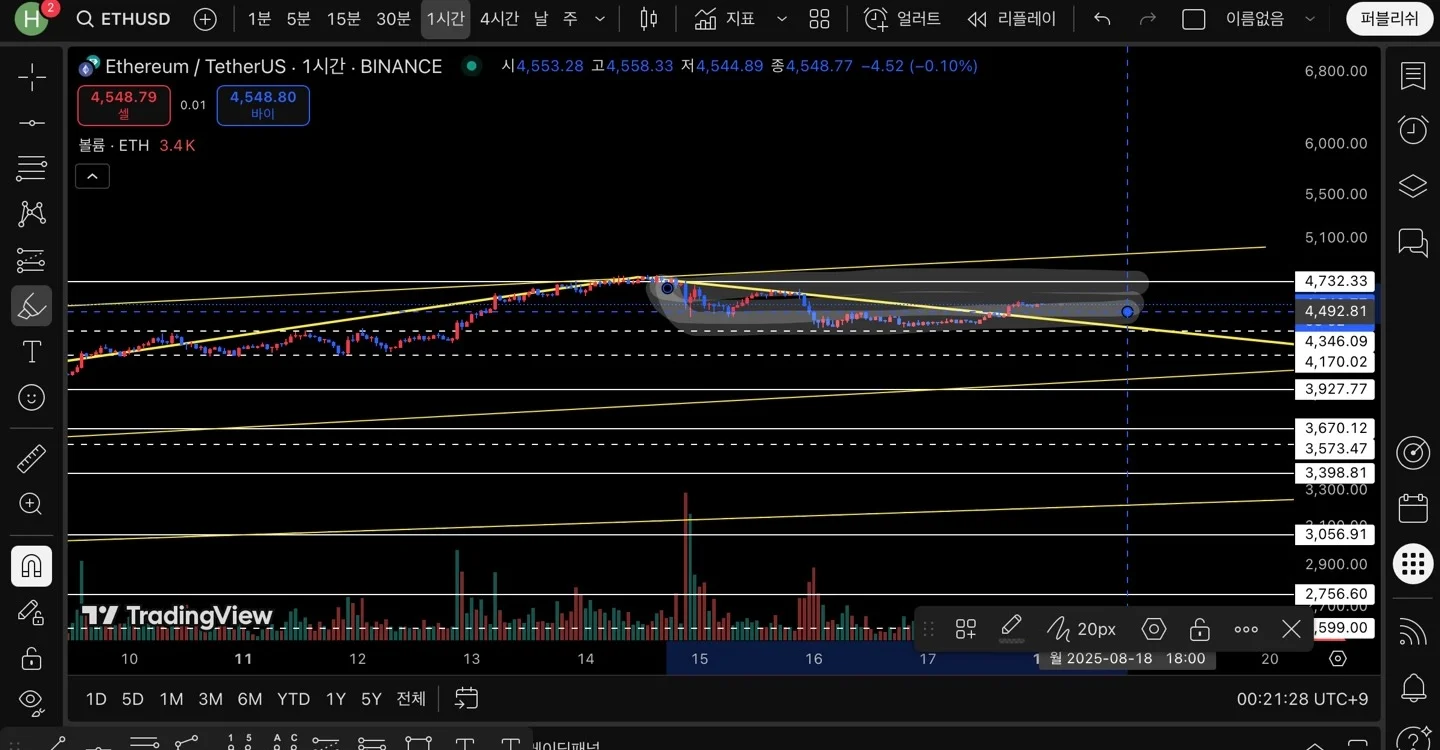Open the 얼러트 alert dialog

(x=902, y=19)
